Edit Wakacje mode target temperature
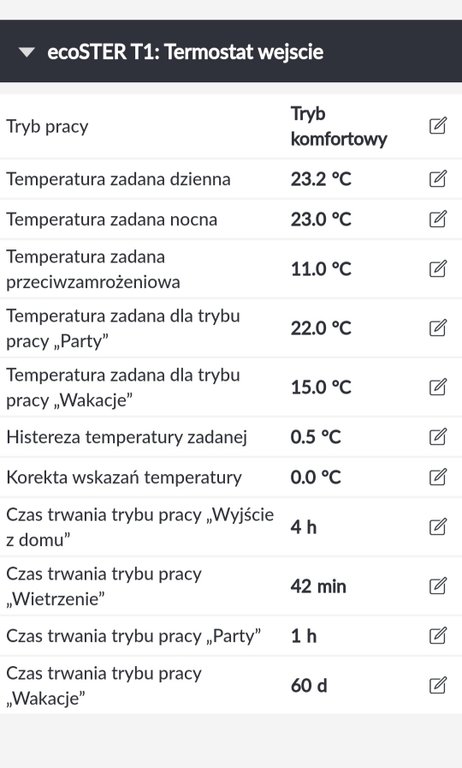 [438, 387]
